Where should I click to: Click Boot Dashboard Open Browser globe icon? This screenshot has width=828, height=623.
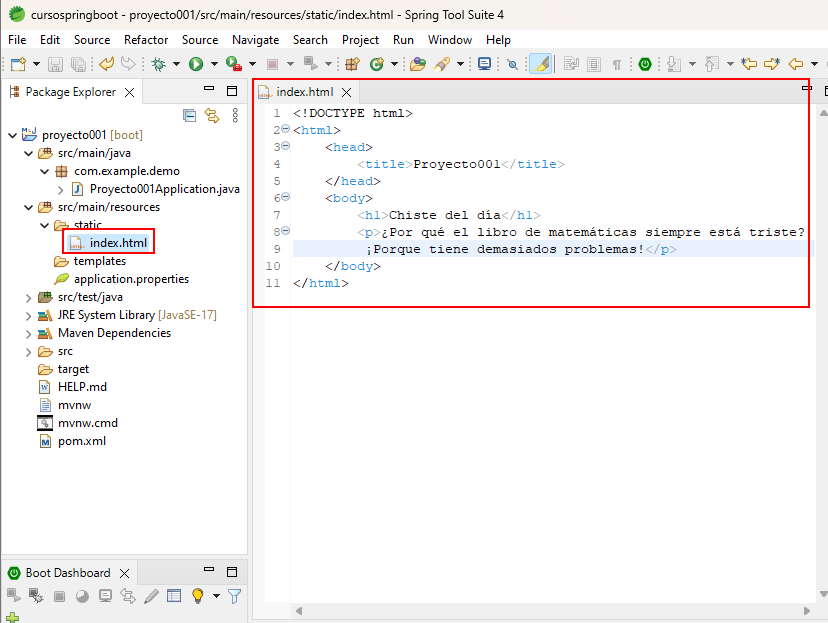(x=82, y=596)
